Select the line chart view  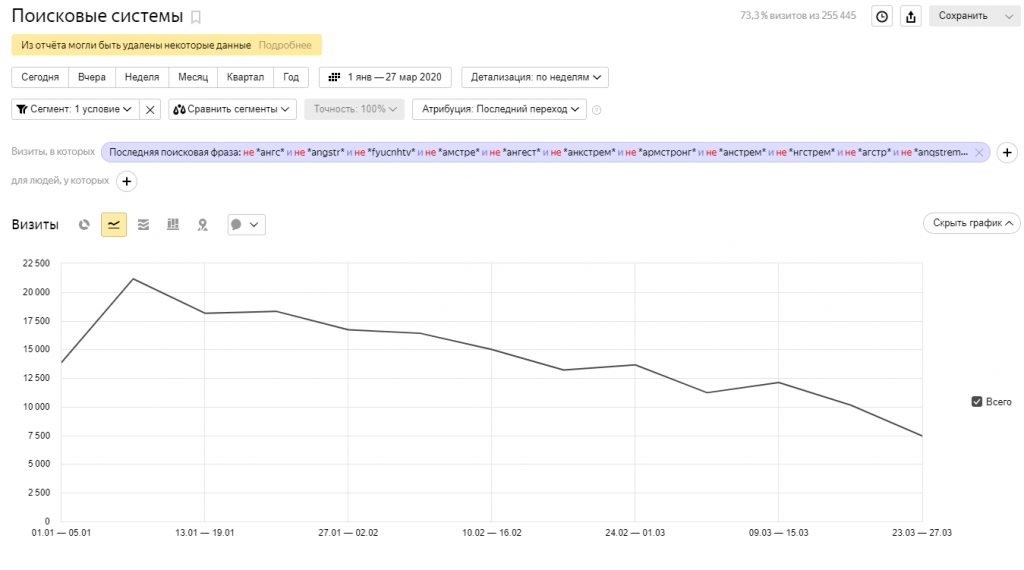[114, 225]
